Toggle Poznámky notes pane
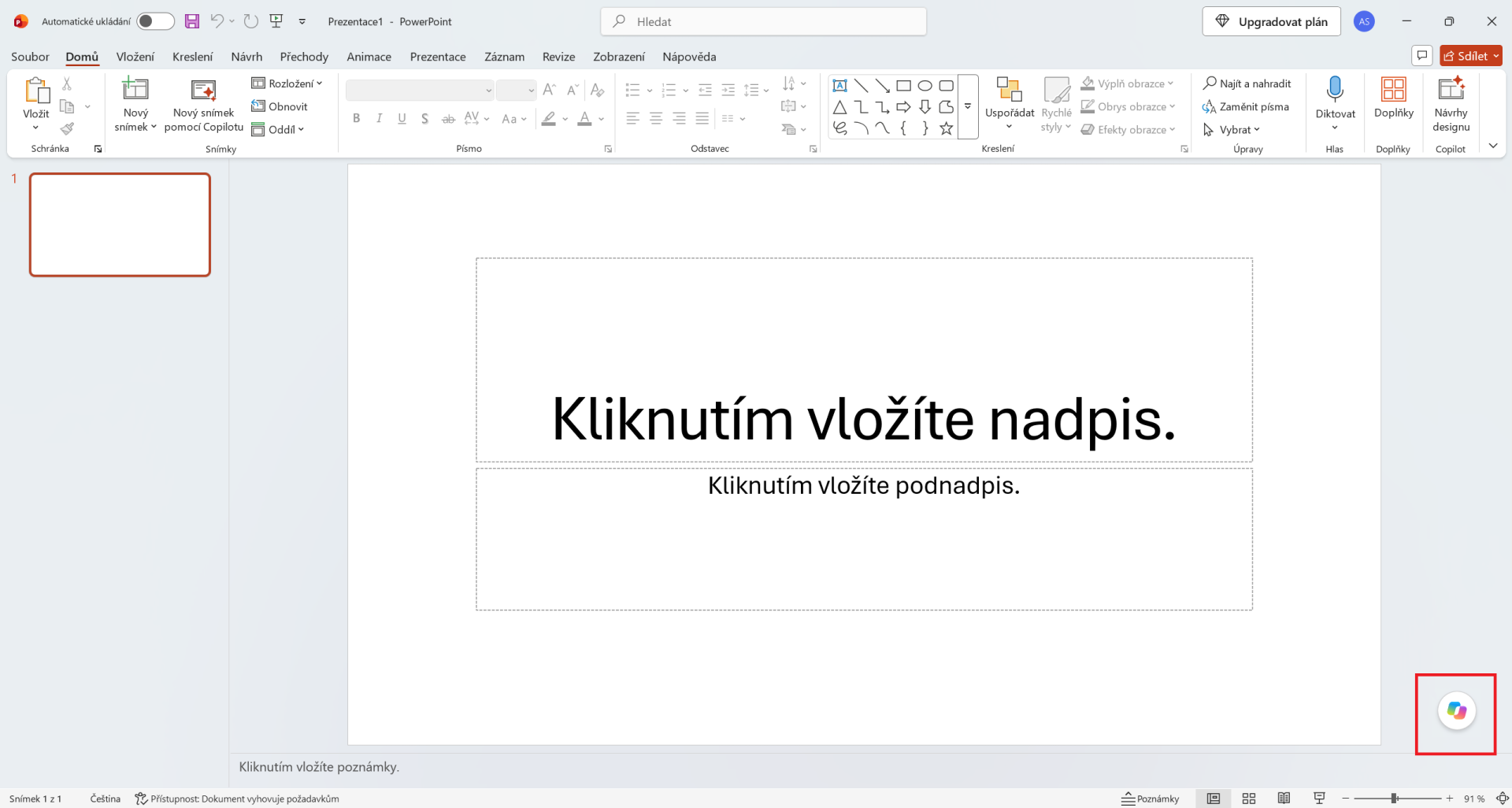 point(1151,799)
